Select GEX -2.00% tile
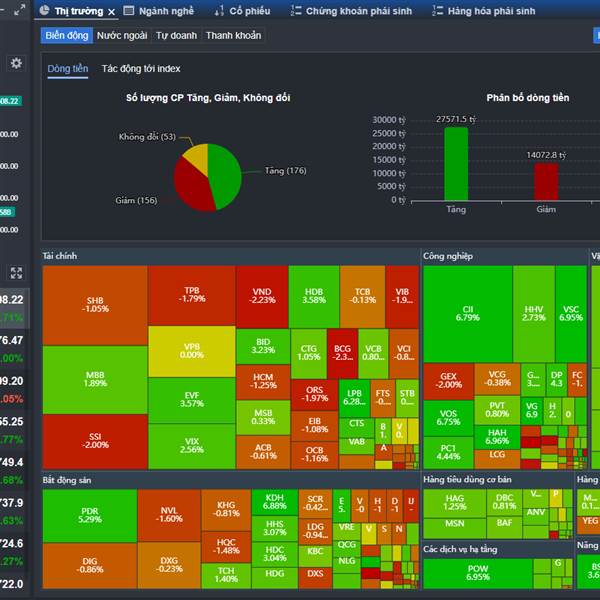The width and height of the screenshot is (600, 600). click(x=448, y=381)
